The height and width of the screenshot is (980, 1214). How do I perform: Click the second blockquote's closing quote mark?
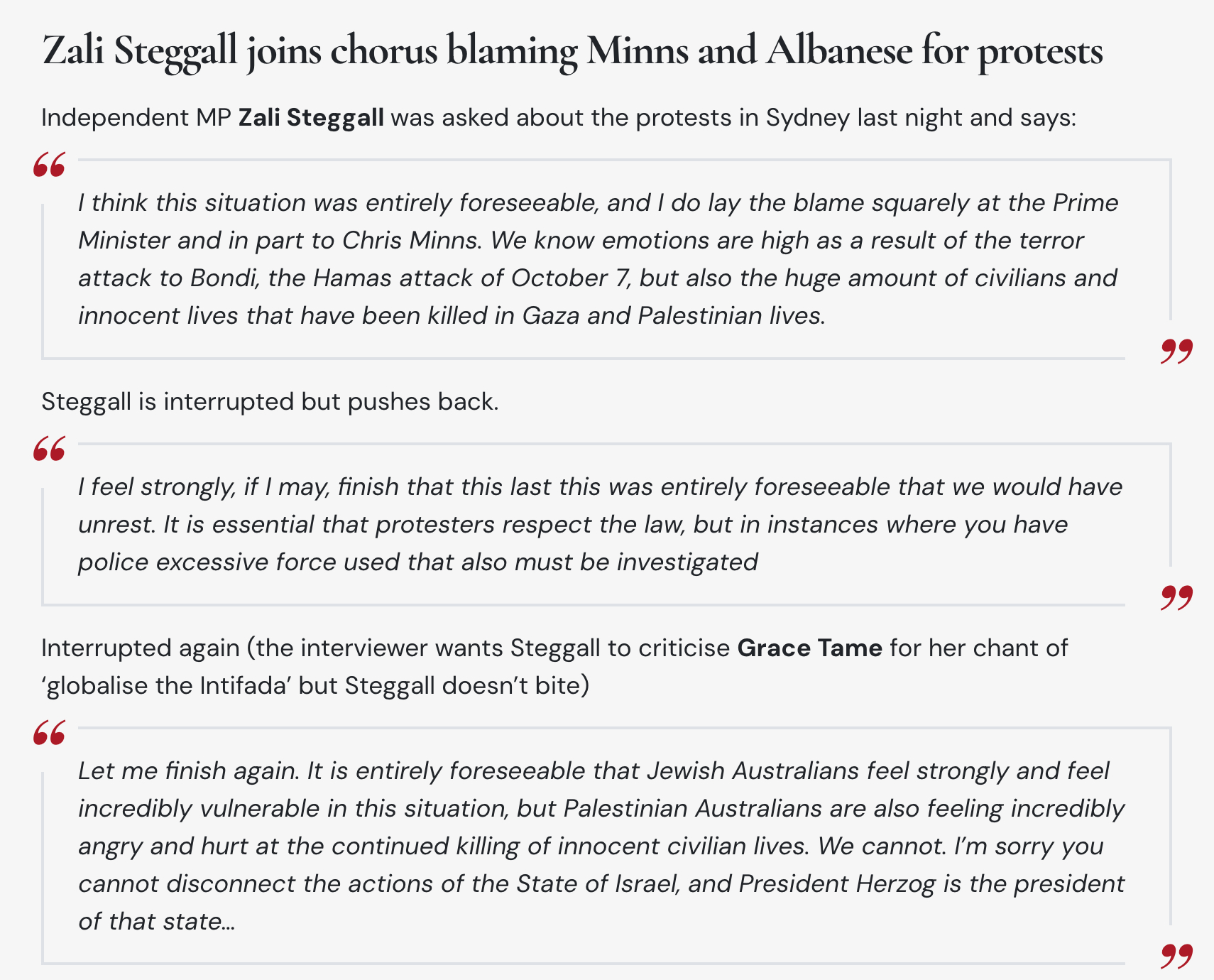pos(1176,597)
